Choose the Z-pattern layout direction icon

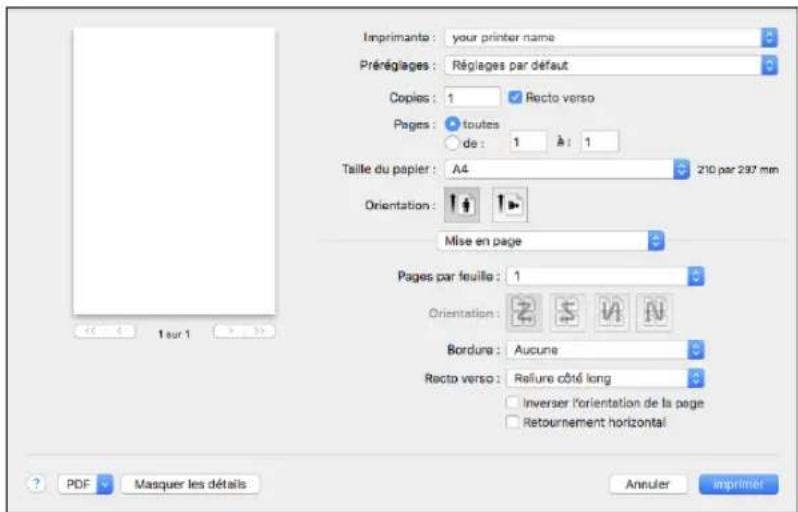click(x=524, y=312)
